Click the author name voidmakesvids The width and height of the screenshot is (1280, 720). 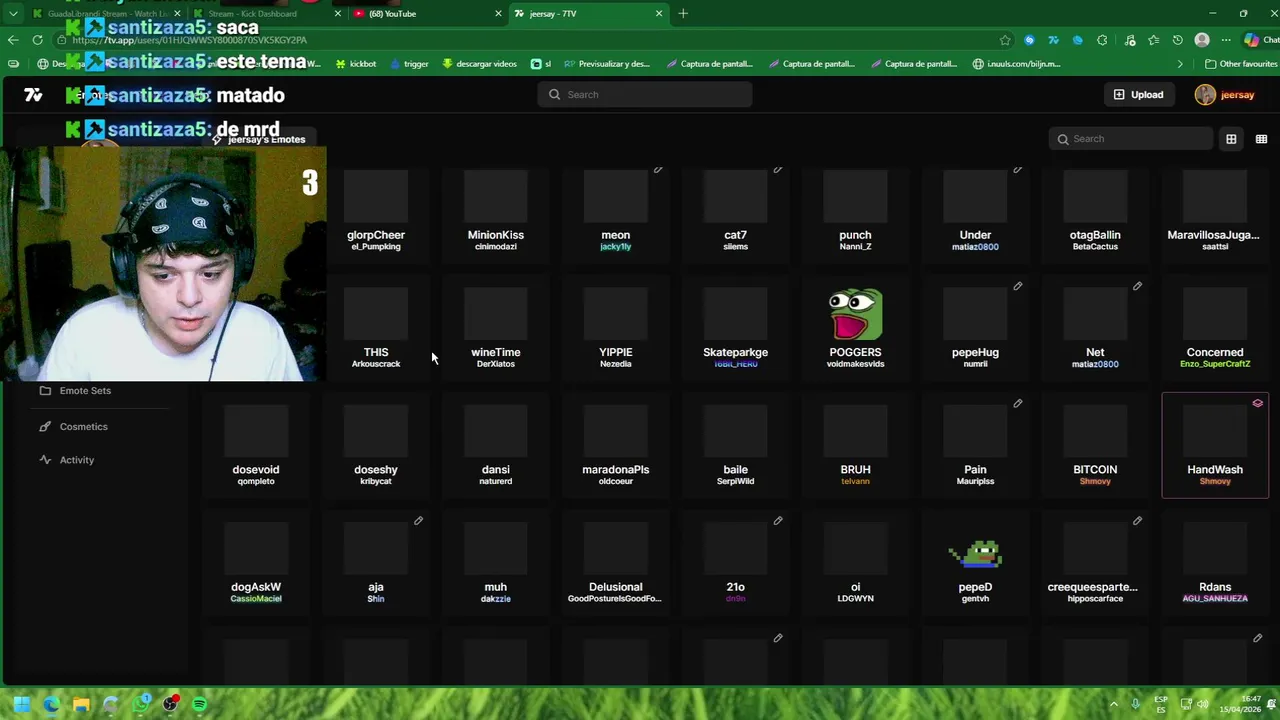click(855, 364)
